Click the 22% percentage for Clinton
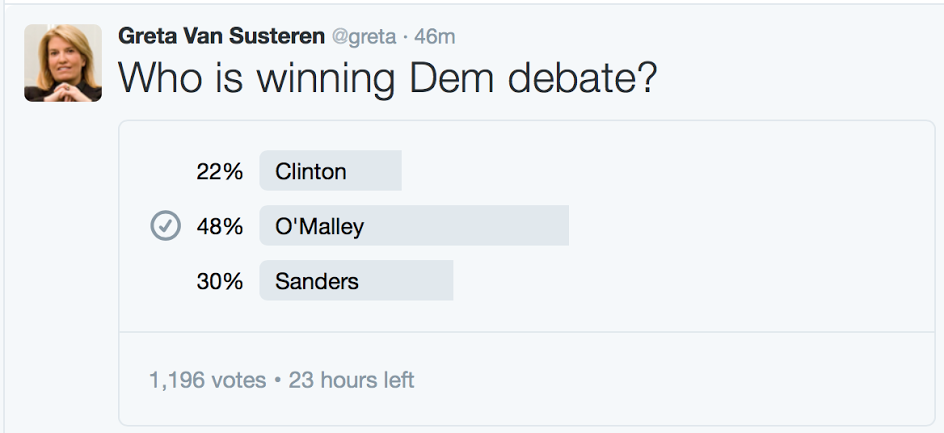 pyautogui.click(x=220, y=172)
